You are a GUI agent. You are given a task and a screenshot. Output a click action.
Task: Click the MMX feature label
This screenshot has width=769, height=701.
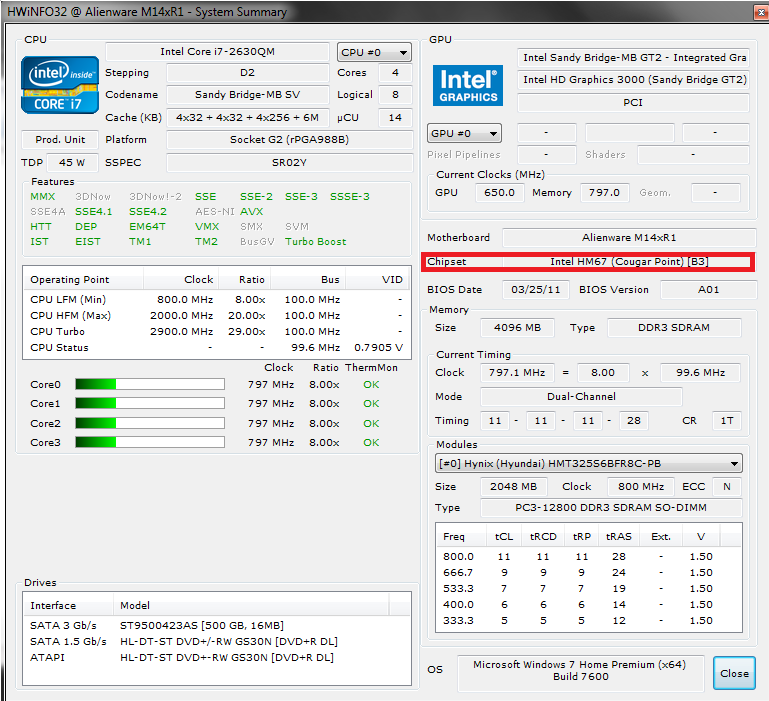[x=43, y=197]
